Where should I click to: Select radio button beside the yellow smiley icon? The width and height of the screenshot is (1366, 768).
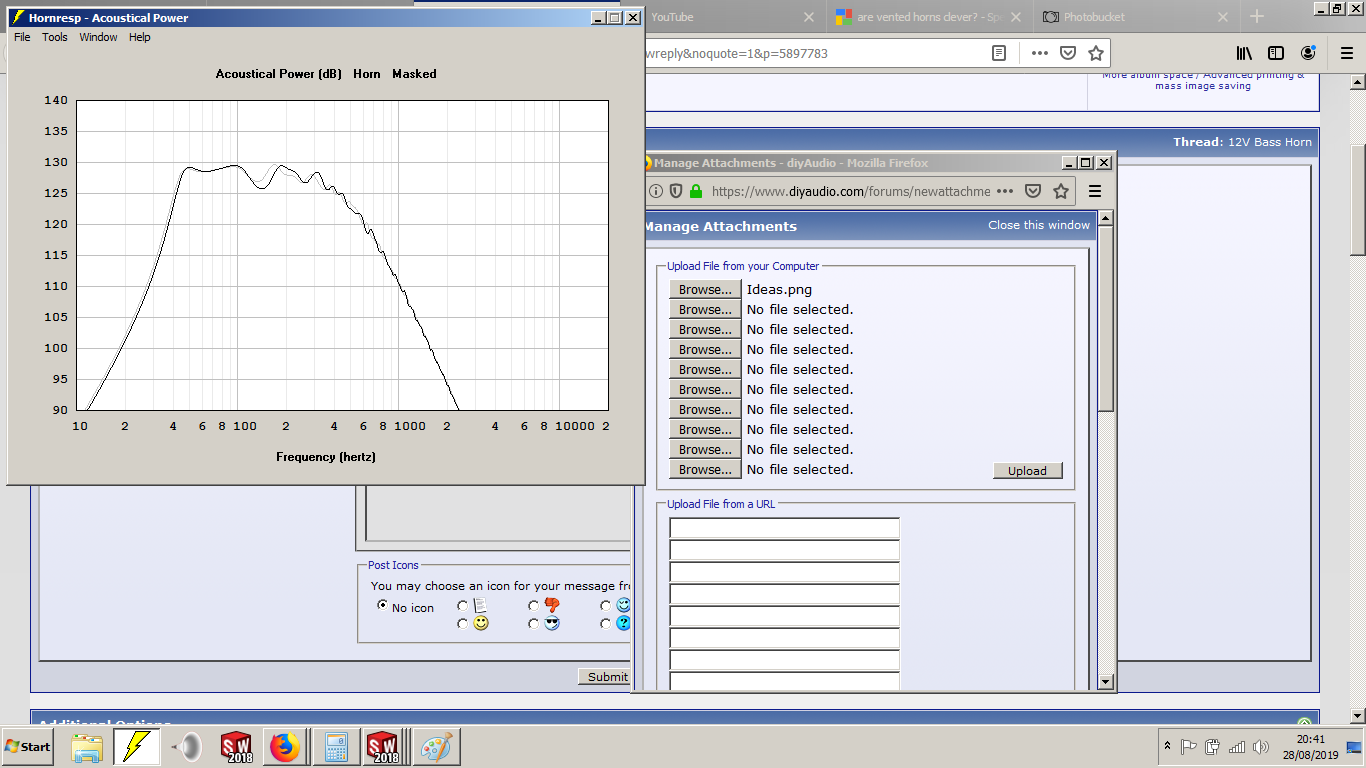pyautogui.click(x=462, y=623)
